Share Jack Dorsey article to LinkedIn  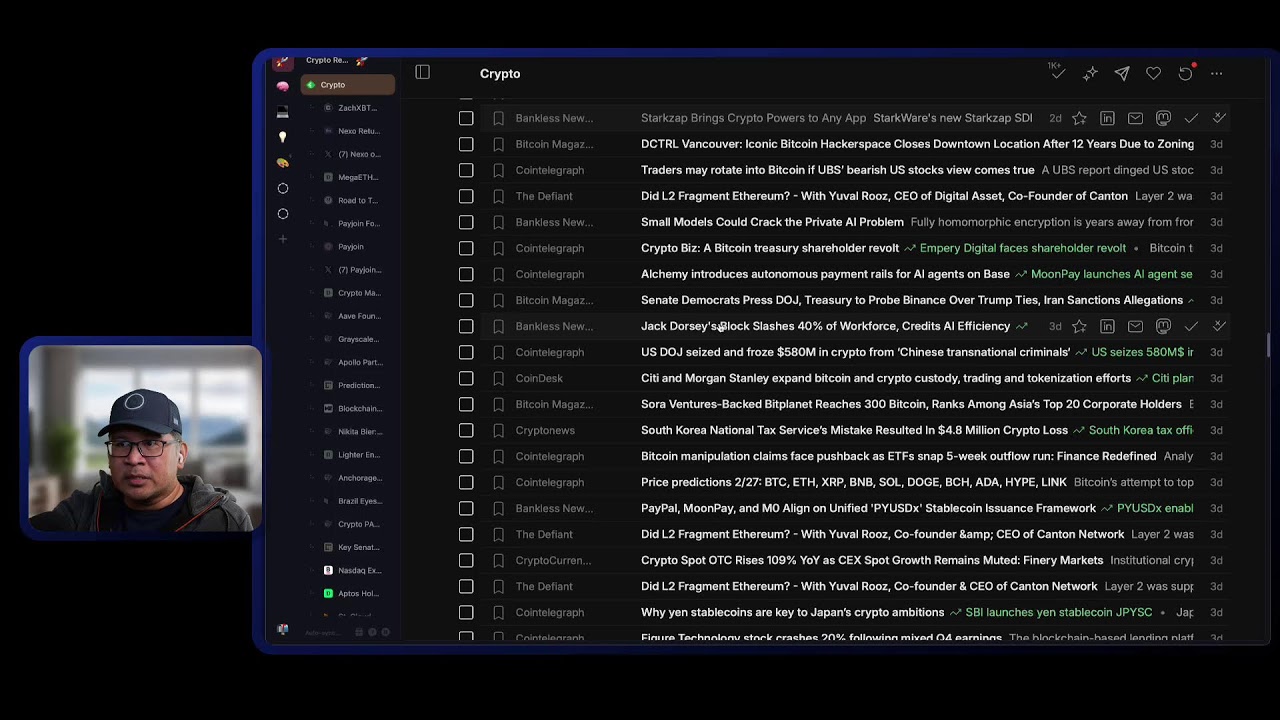pos(1107,326)
